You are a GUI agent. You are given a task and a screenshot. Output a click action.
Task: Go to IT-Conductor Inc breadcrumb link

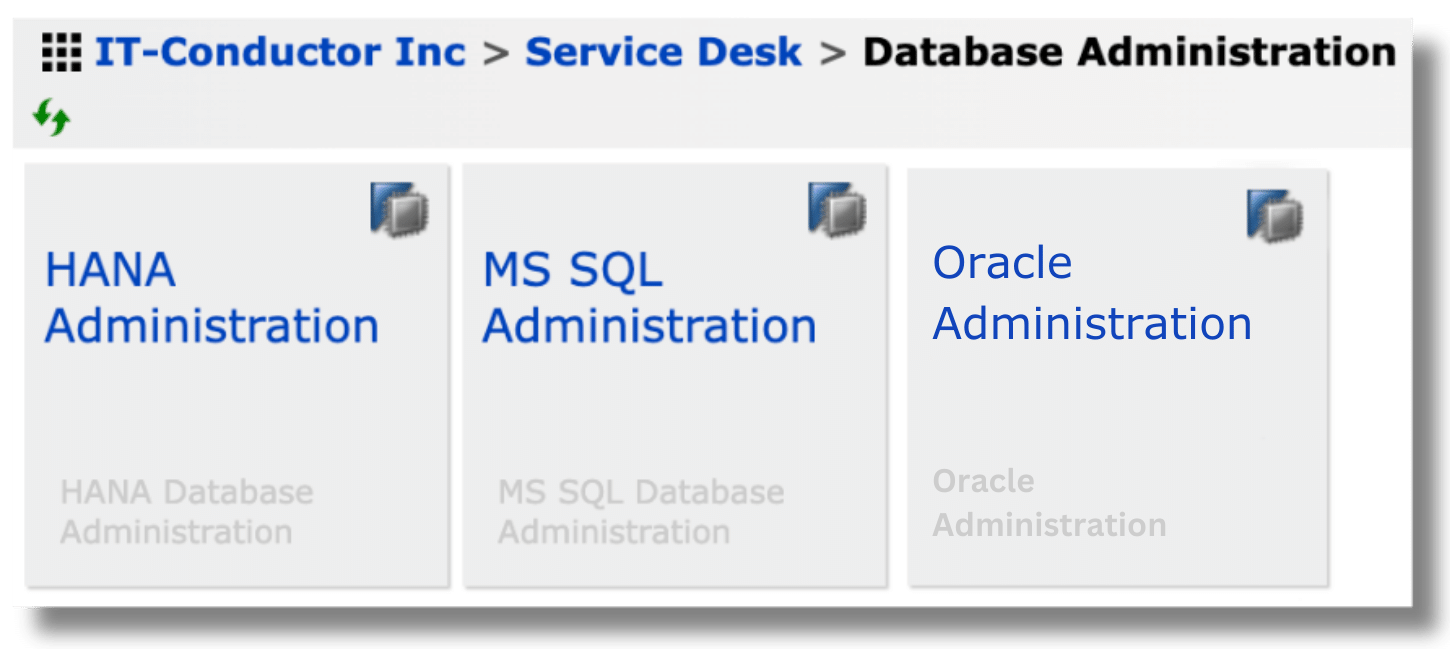point(280,52)
